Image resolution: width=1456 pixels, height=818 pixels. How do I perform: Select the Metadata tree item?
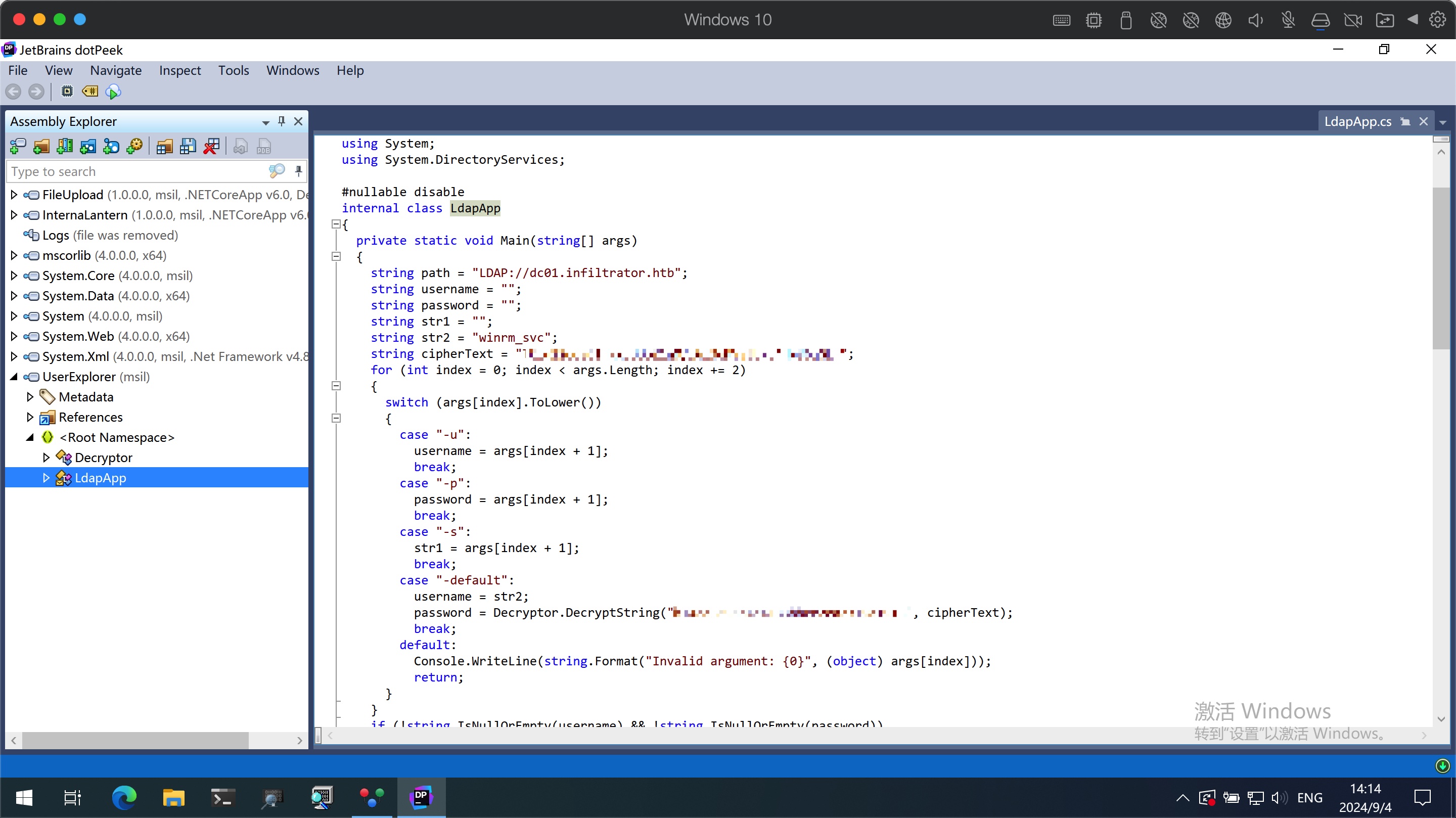[85, 397]
